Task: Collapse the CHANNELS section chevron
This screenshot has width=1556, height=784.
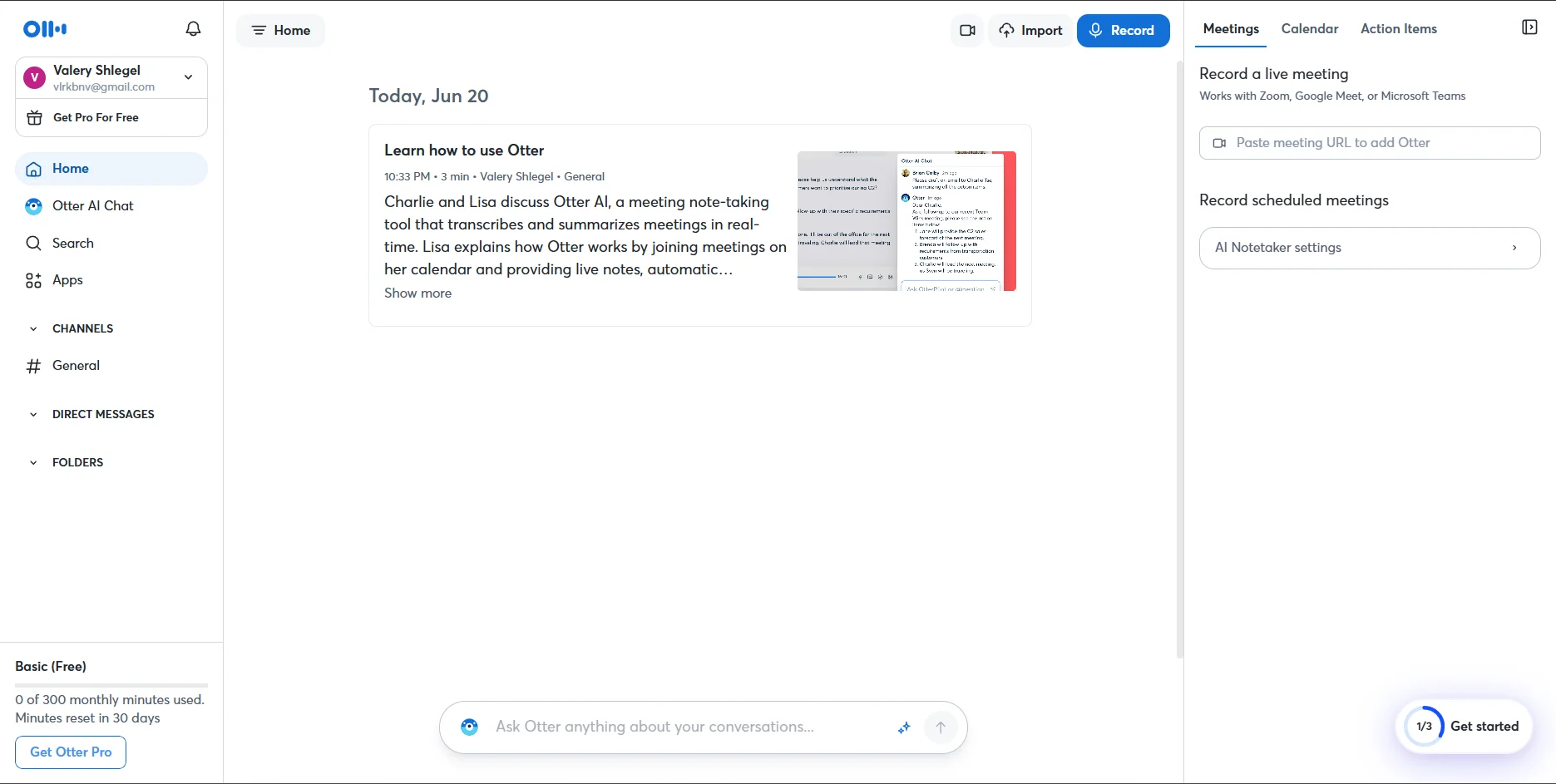Action: [33, 329]
